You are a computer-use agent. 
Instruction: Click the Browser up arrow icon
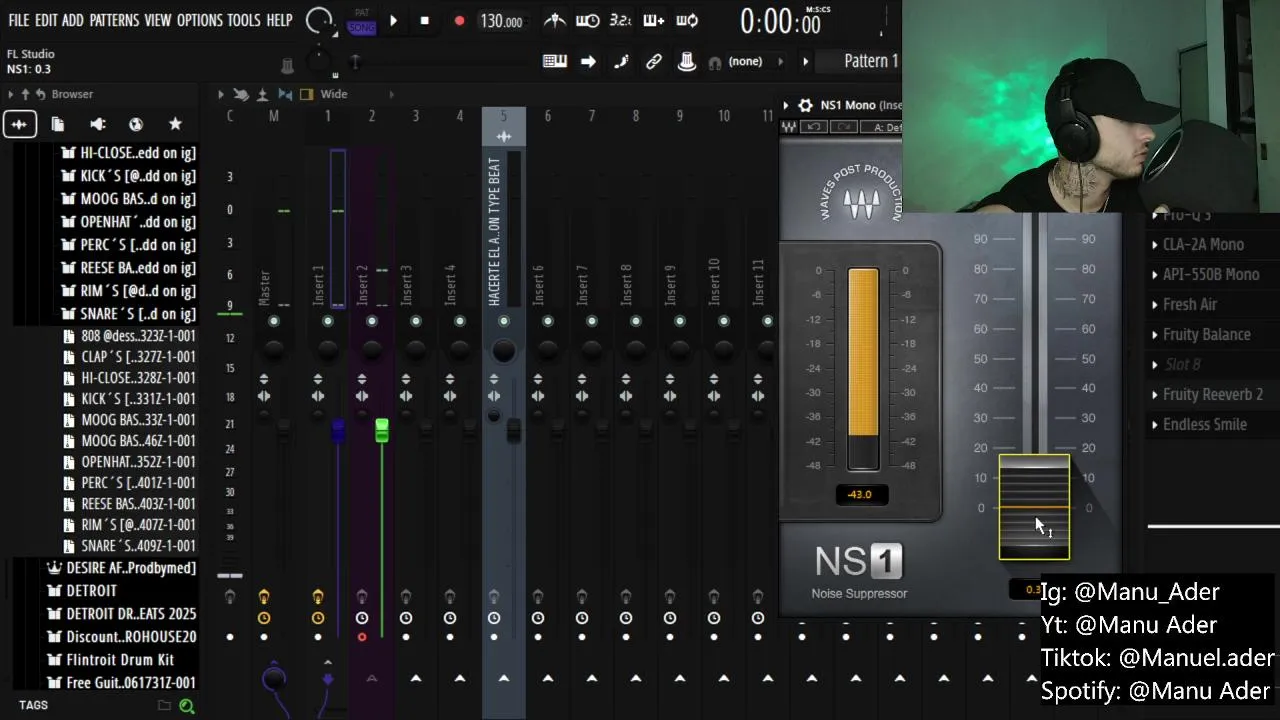pyautogui.click(x=25, y=94)
